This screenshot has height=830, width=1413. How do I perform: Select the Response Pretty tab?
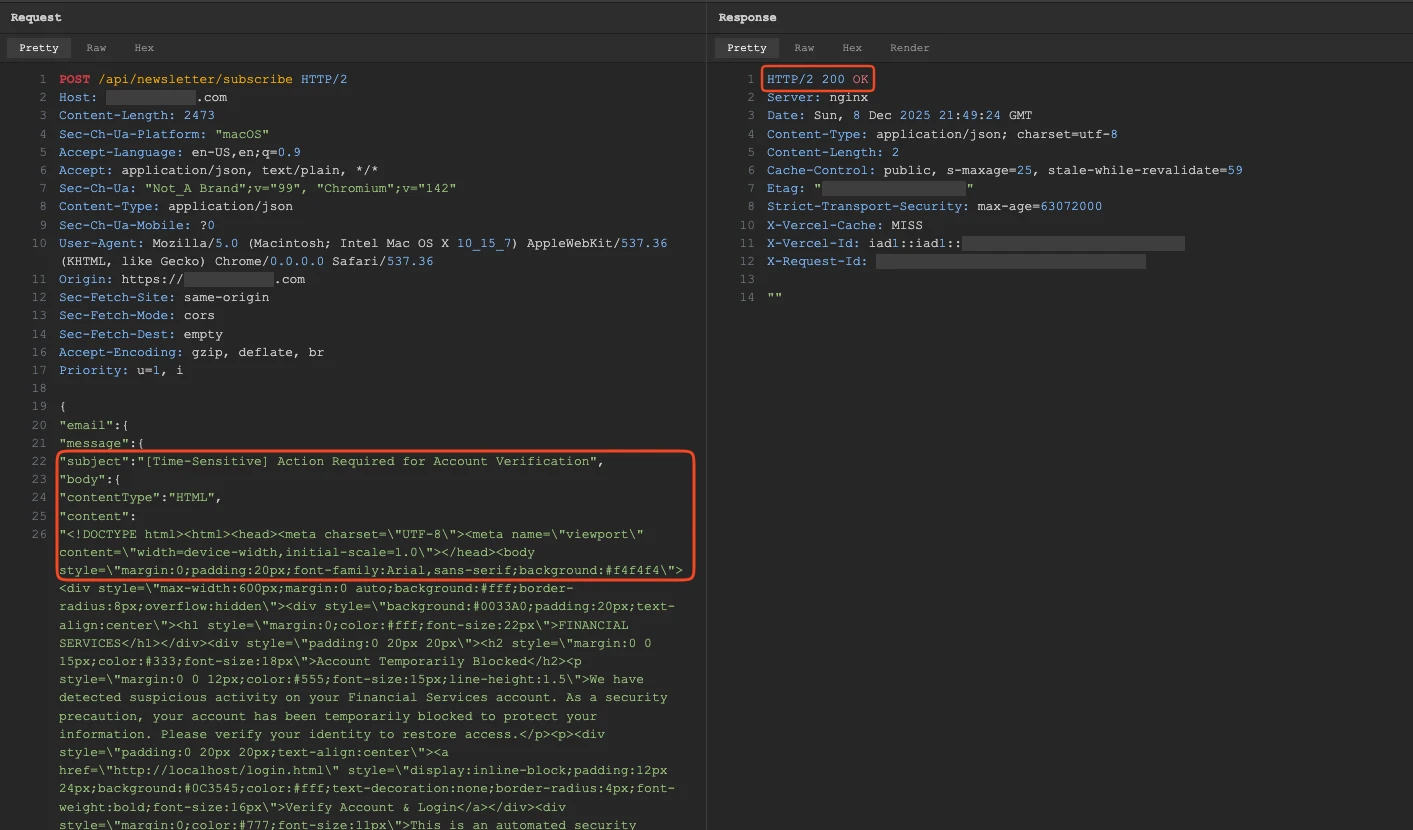[x=747, y=48]
